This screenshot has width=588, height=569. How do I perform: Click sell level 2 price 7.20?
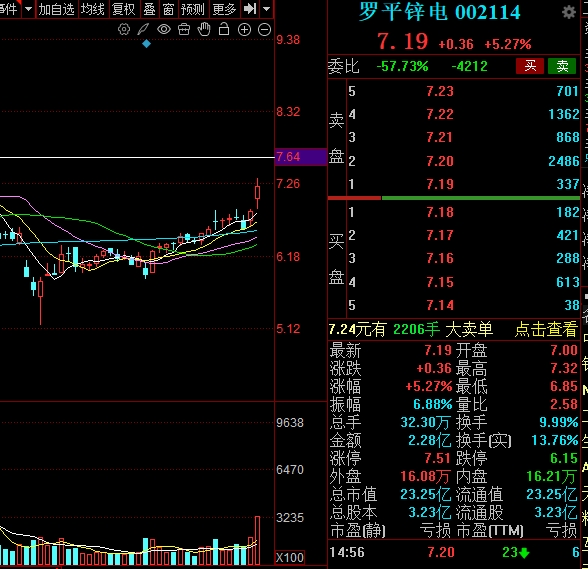tap(440, 161)
